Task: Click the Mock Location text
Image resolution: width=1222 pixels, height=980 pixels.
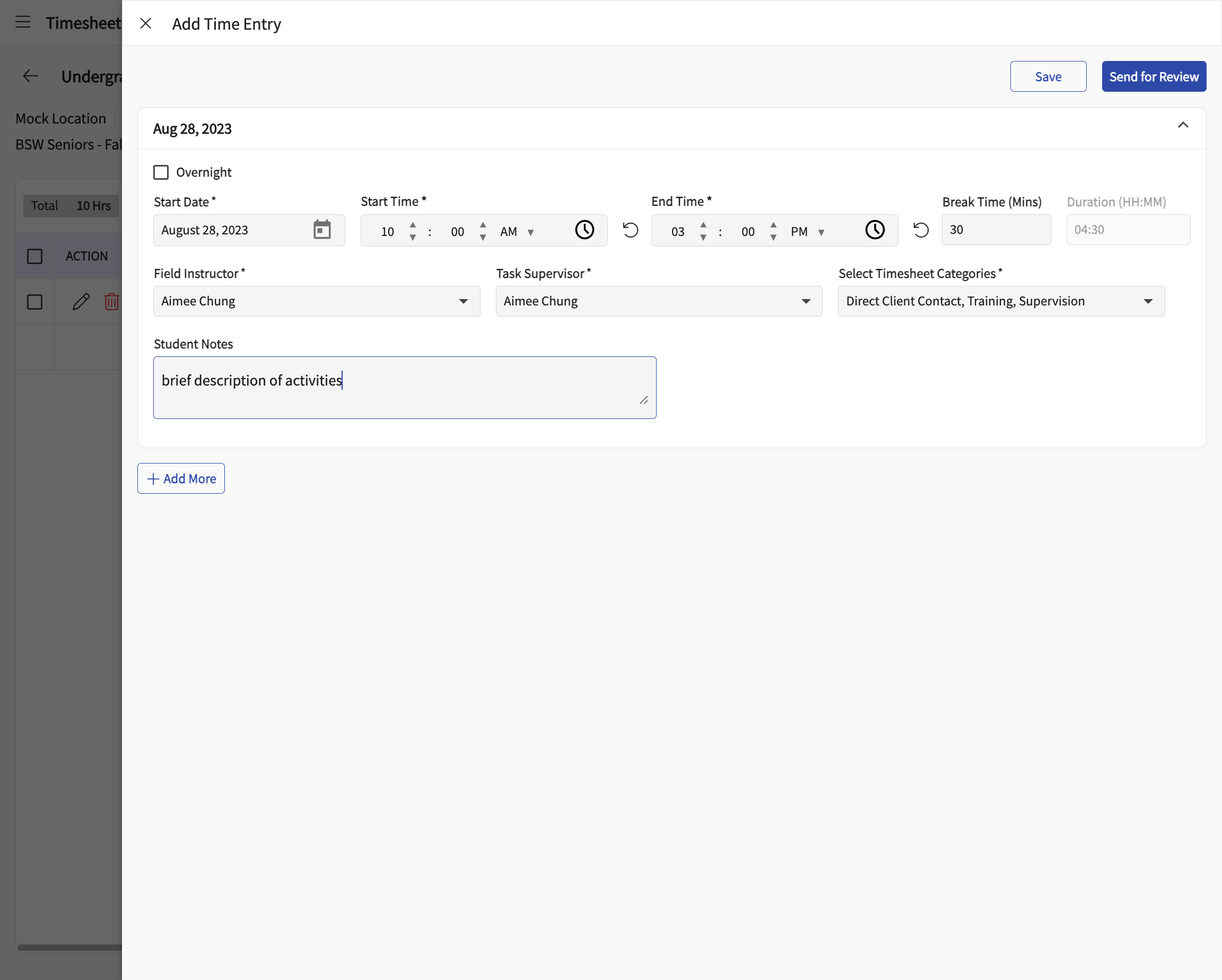Action: pos(60,118)
